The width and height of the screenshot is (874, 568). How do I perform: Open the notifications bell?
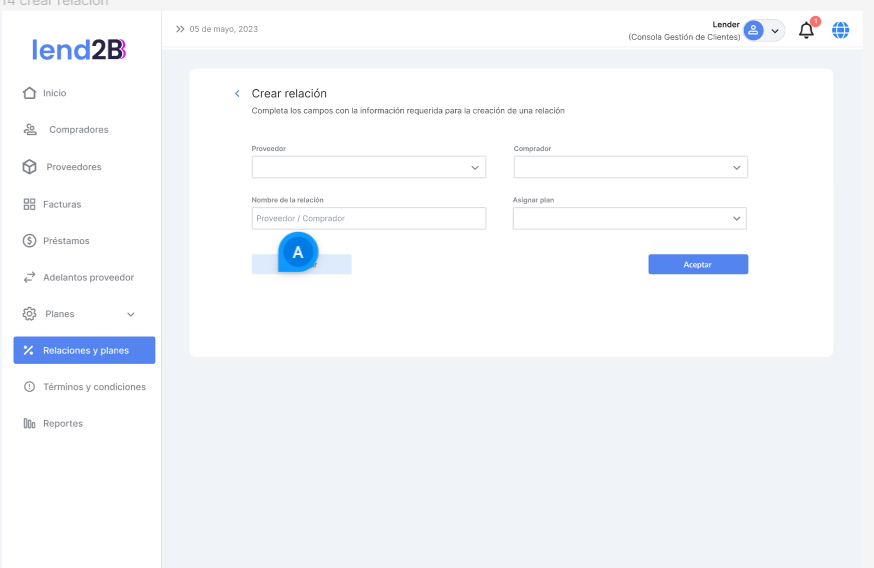tap(806, 30)
